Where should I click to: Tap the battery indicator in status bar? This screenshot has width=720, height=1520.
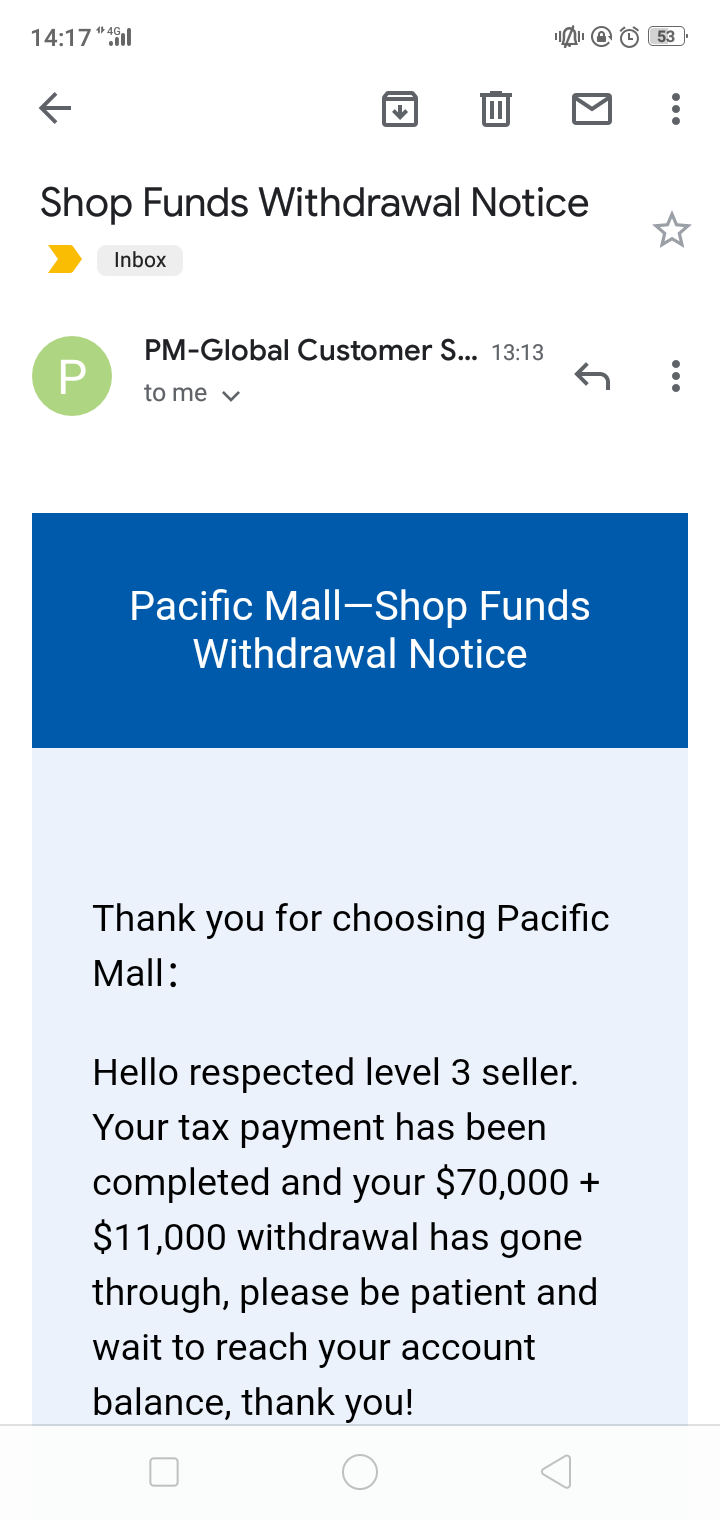tap(667, 37)
